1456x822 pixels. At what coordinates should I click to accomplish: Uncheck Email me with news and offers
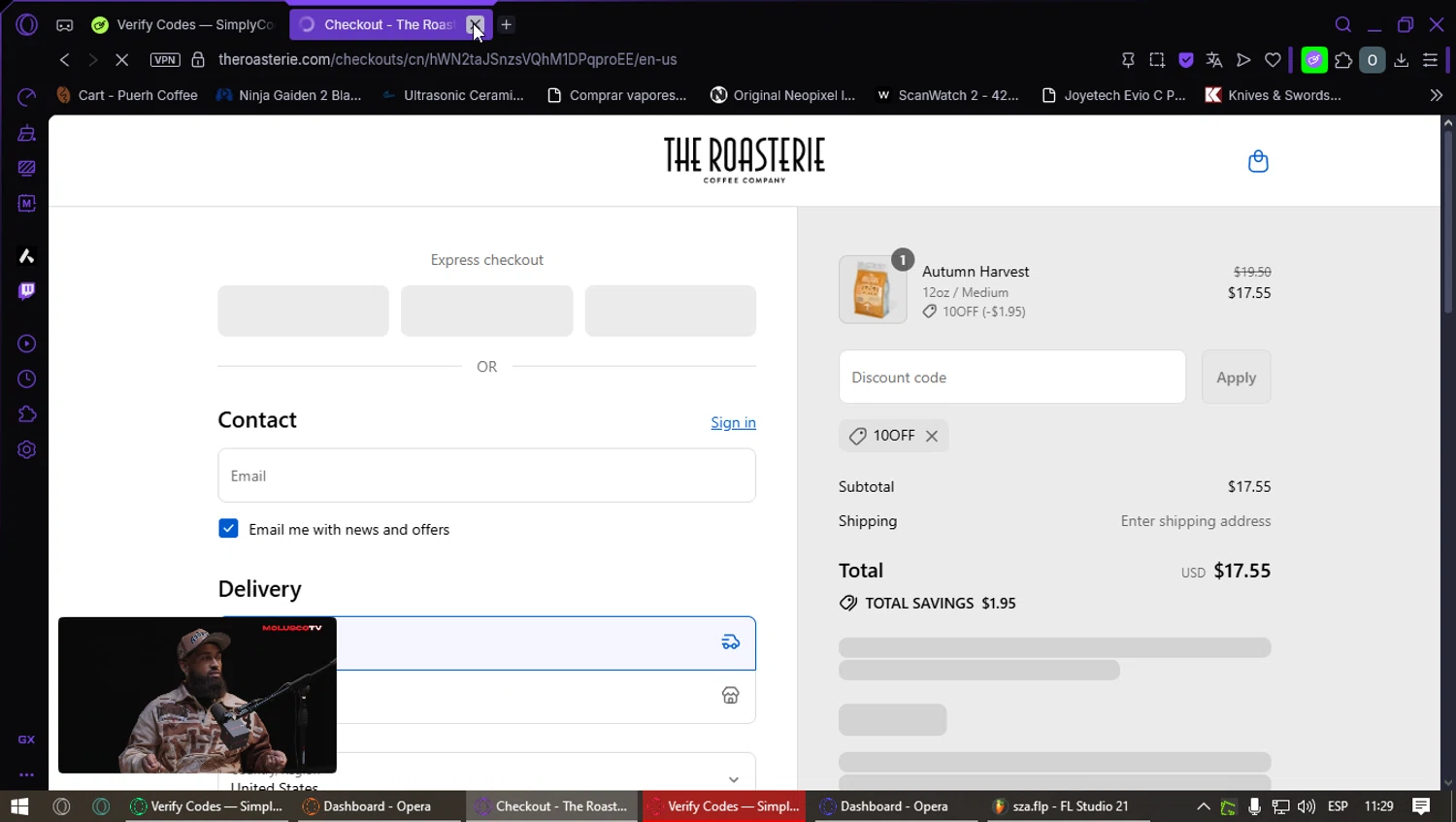(228, 529)
